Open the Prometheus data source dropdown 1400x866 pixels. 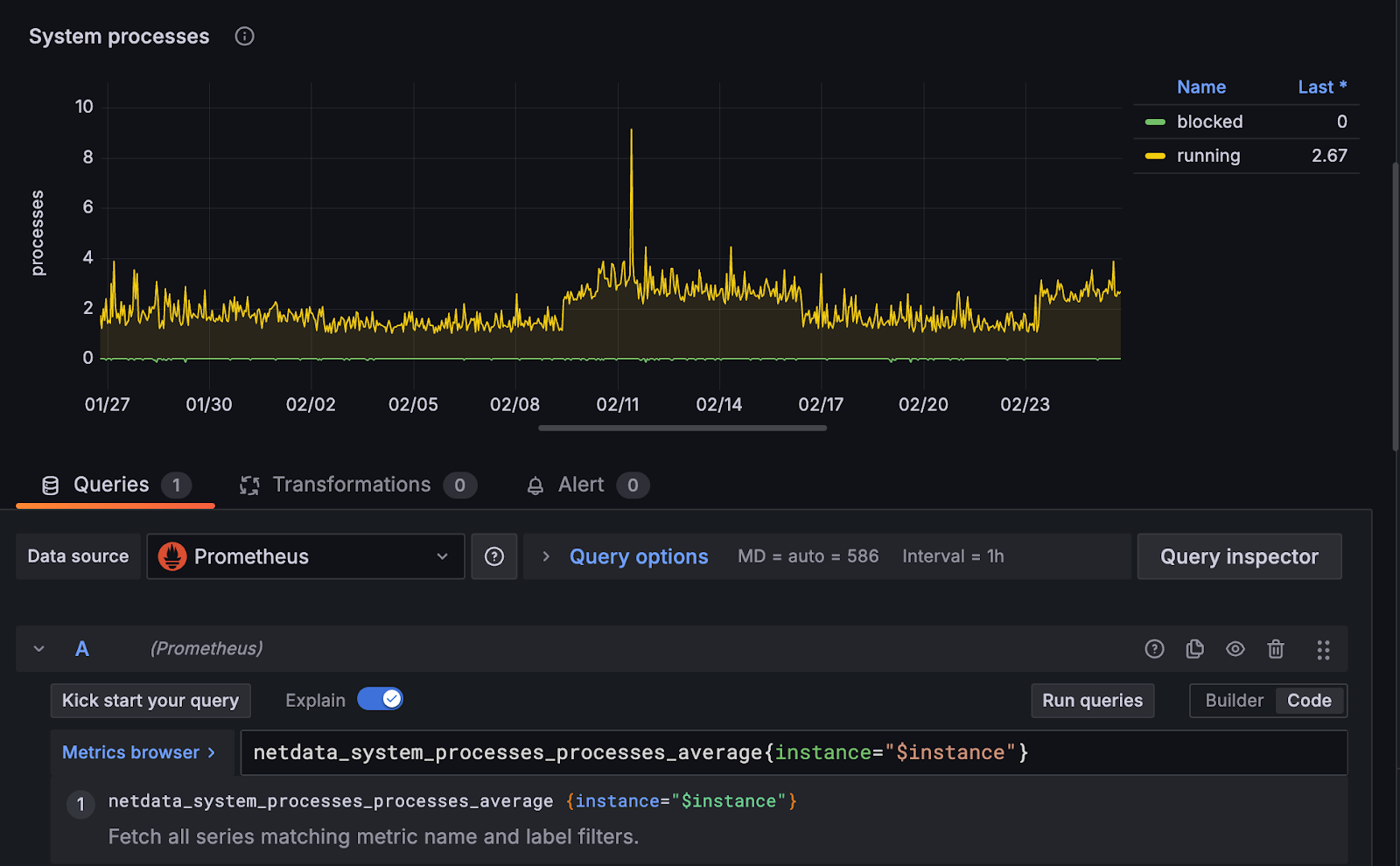tap(441, 556)
